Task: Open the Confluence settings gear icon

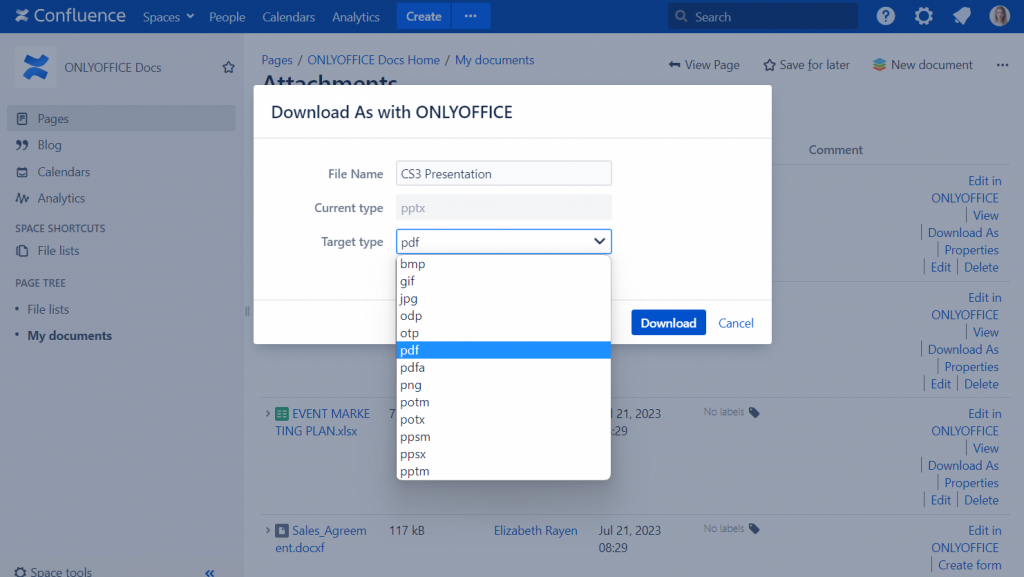Action: coord(922,16)
